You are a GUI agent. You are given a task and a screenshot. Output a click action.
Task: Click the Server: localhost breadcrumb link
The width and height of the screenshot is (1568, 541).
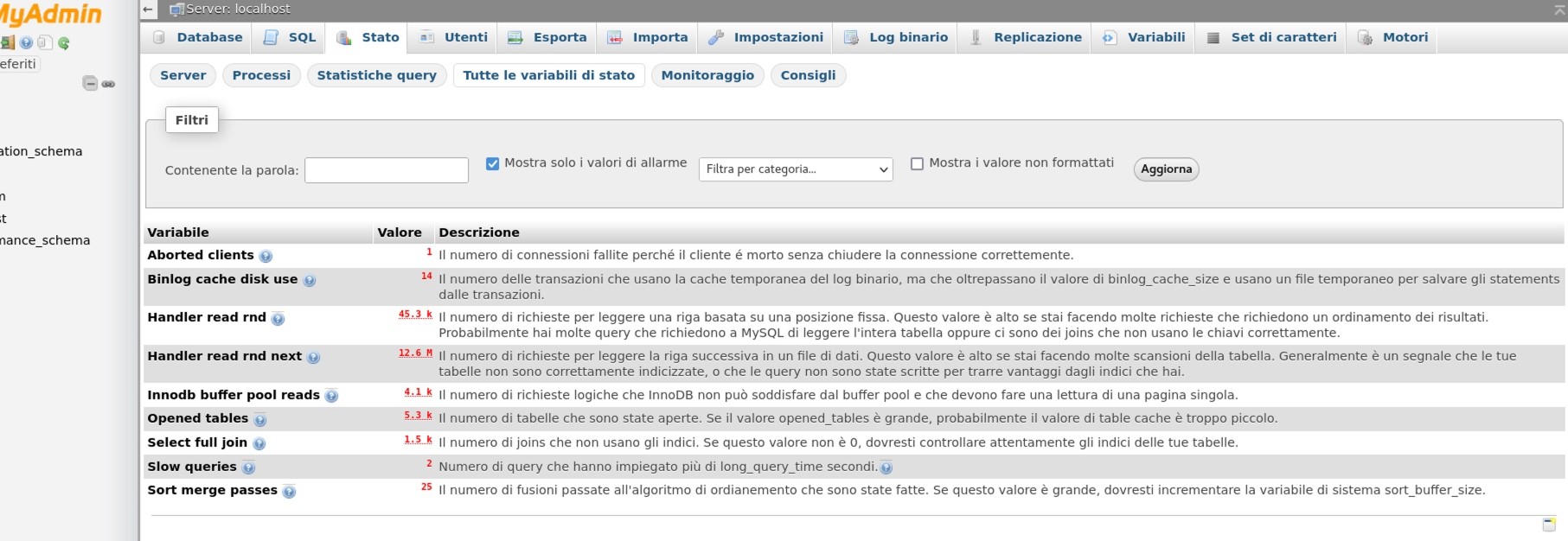tap(238, 10)
